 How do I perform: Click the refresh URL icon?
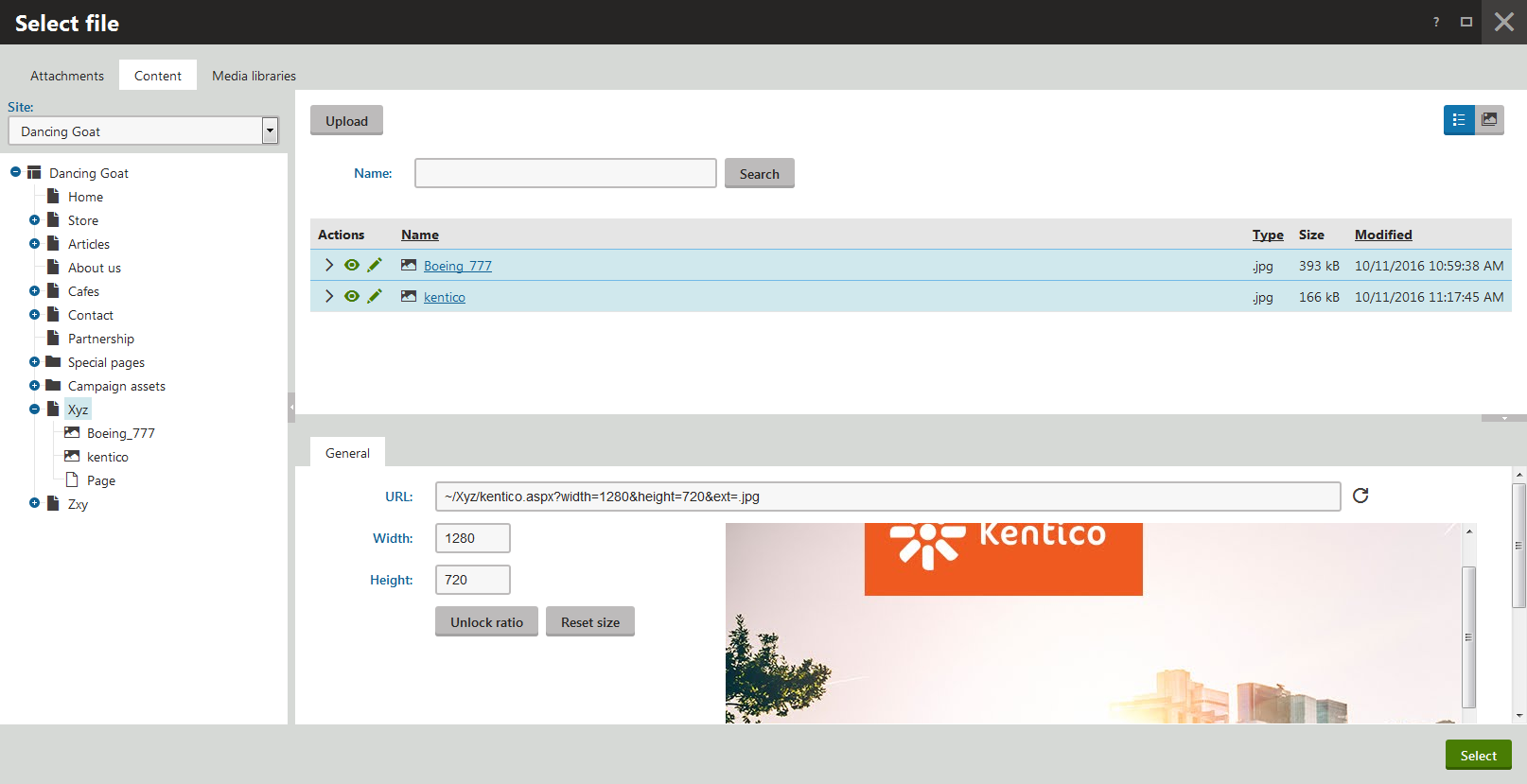point(1360,496)
